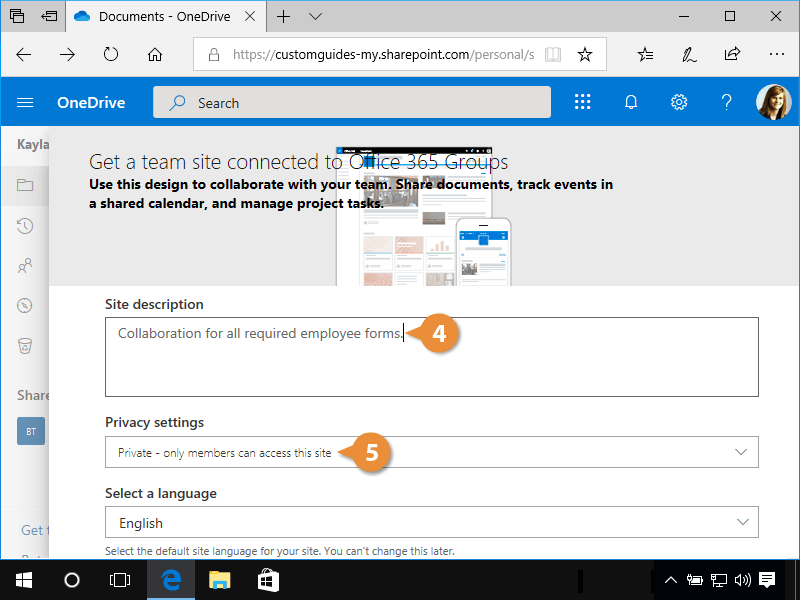Open a new browser tab
The image size is (800, 600).
tap(284, 16)
